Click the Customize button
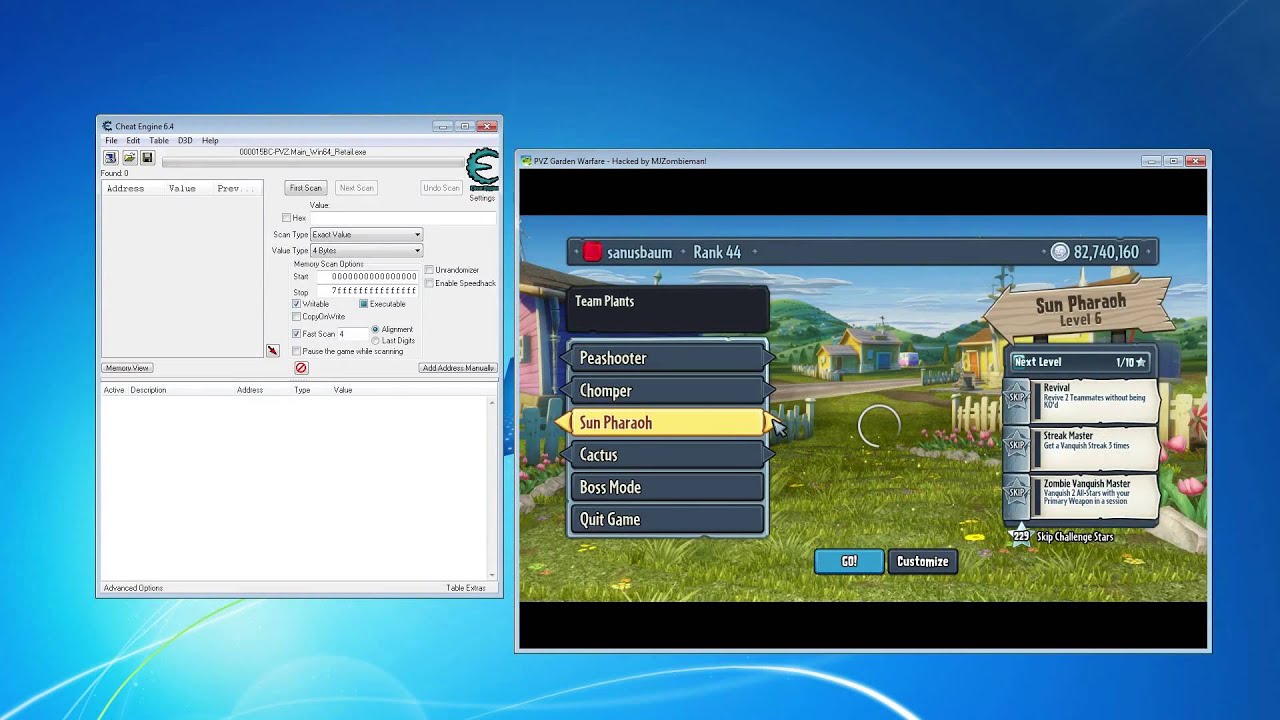The image size is (1280, 720). [x=922, y=561]
